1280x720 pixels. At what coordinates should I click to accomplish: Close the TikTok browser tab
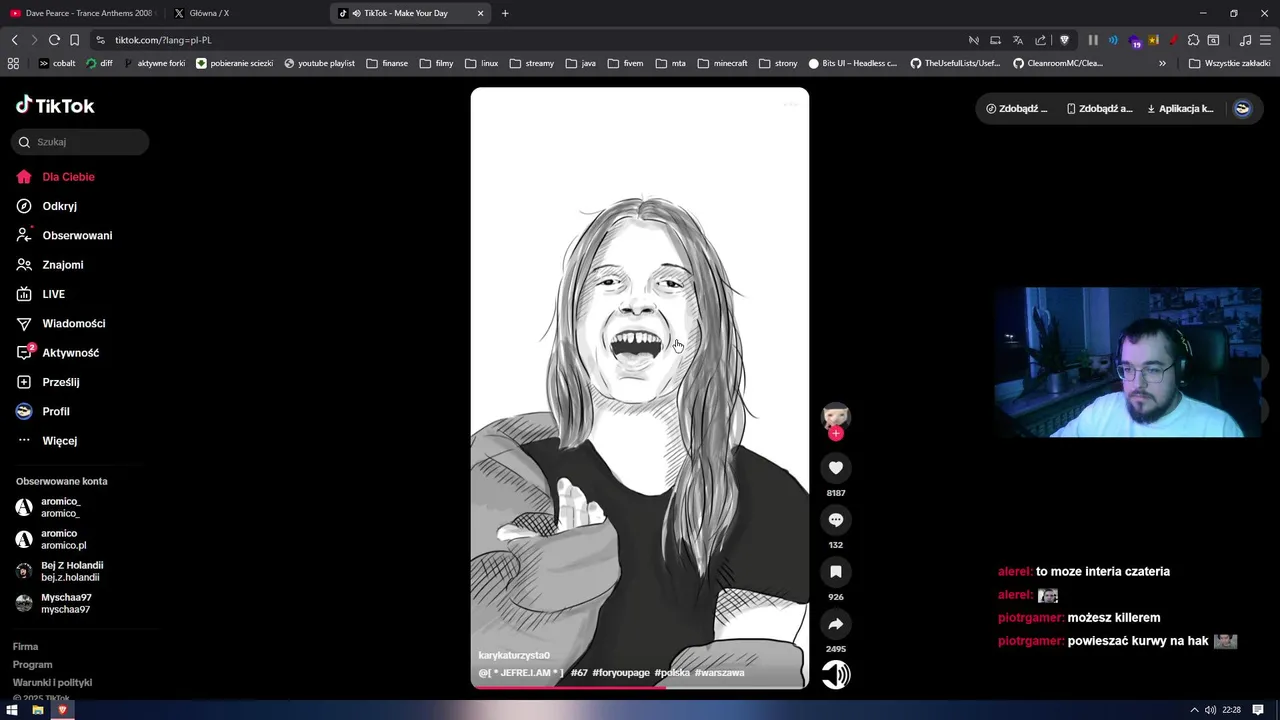(x=481, y=13)
